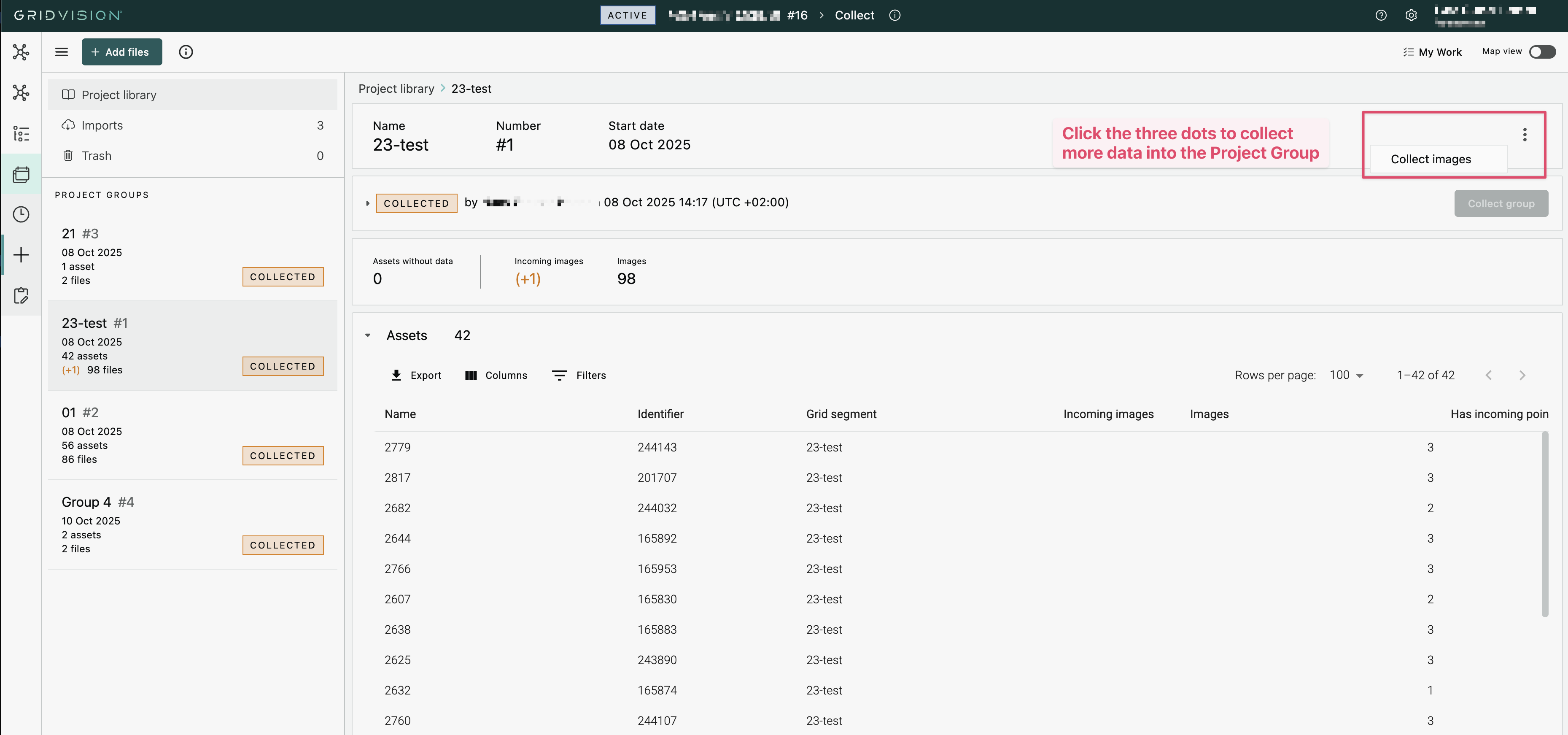Select the connections icon in the left sidebar
Screen dimensions: 1568x735
tap(21, 52)
